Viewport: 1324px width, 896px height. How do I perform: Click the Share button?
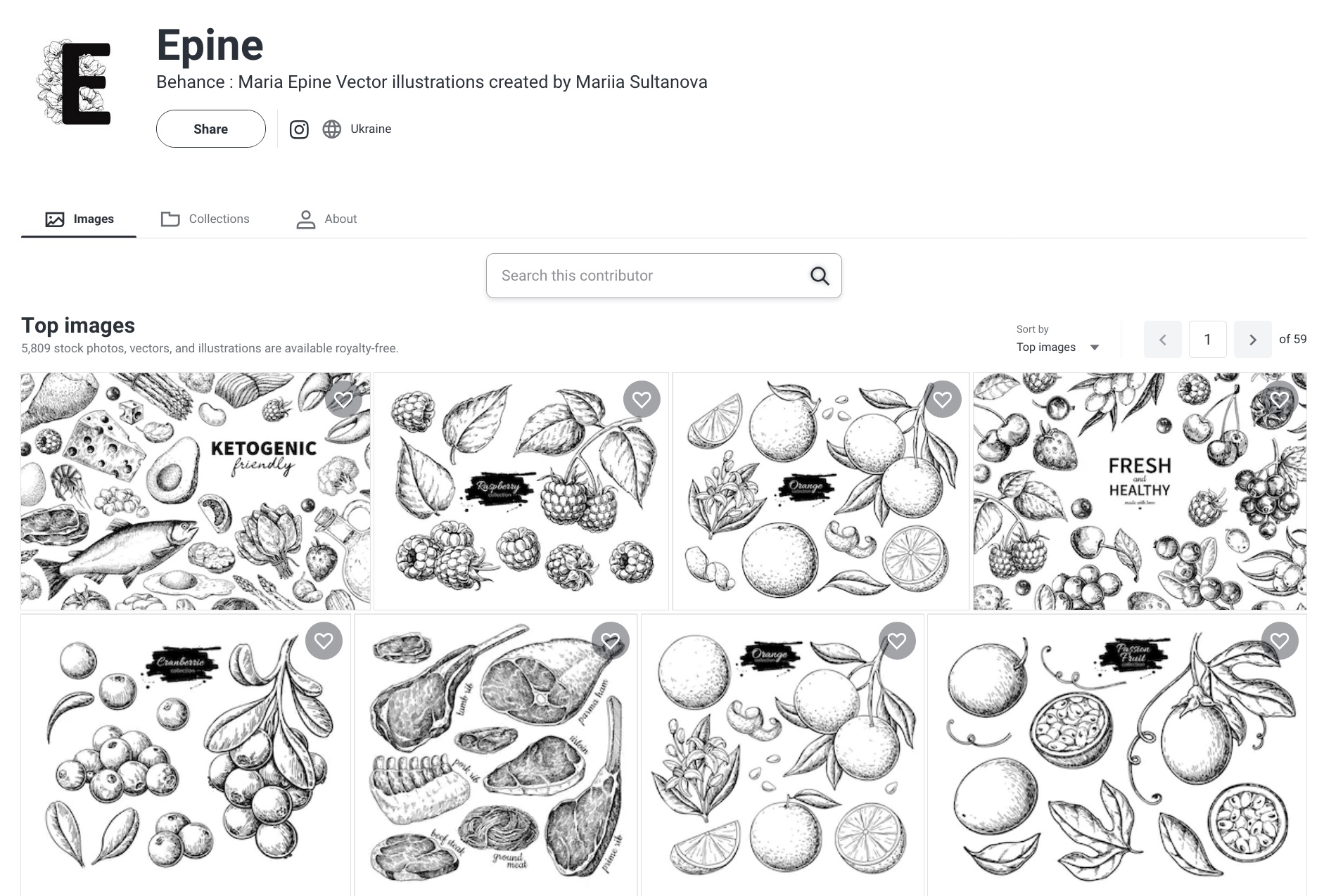[210, 129]
